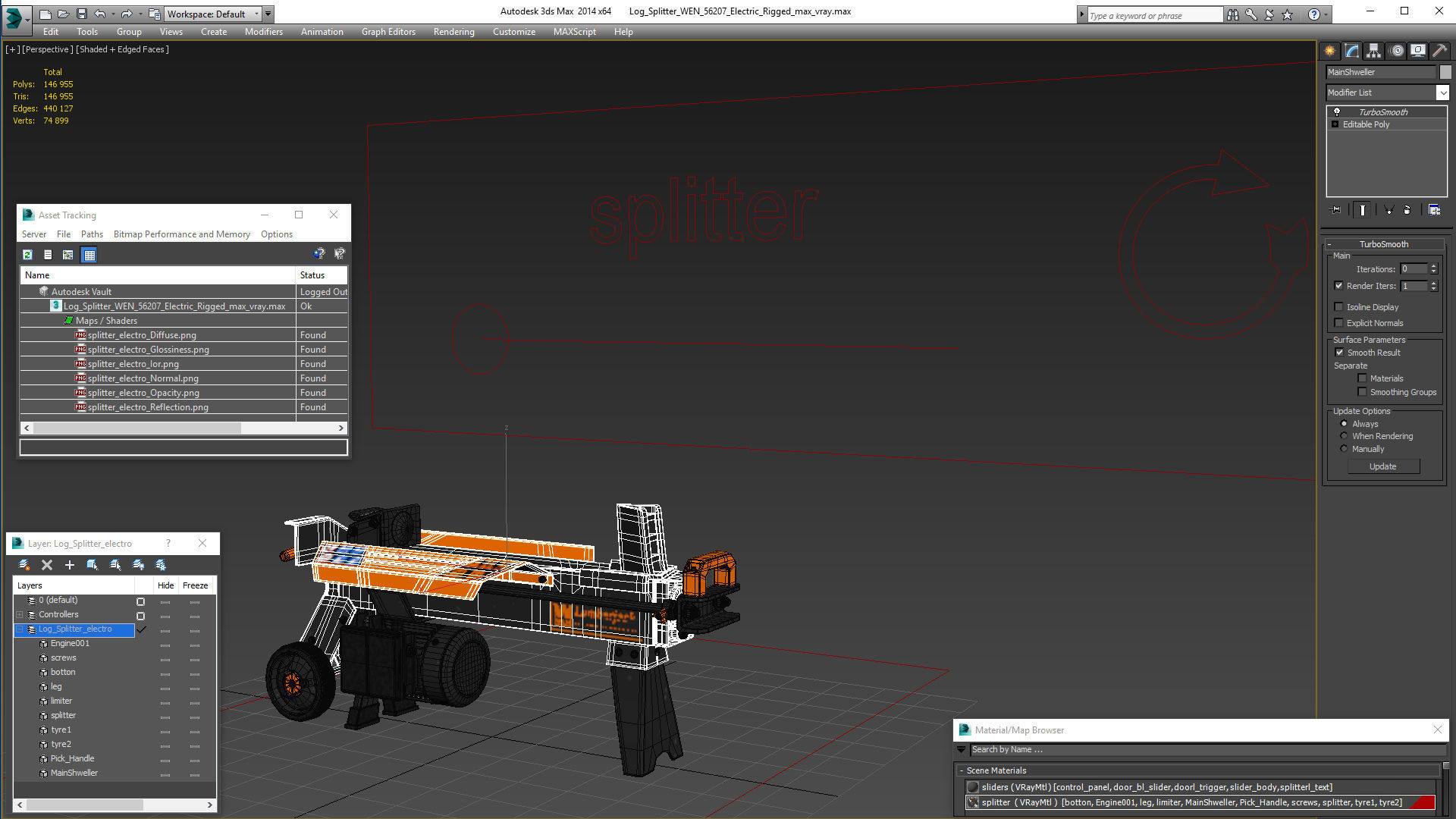Click Refresh icon in Asset Tracking

28,255
